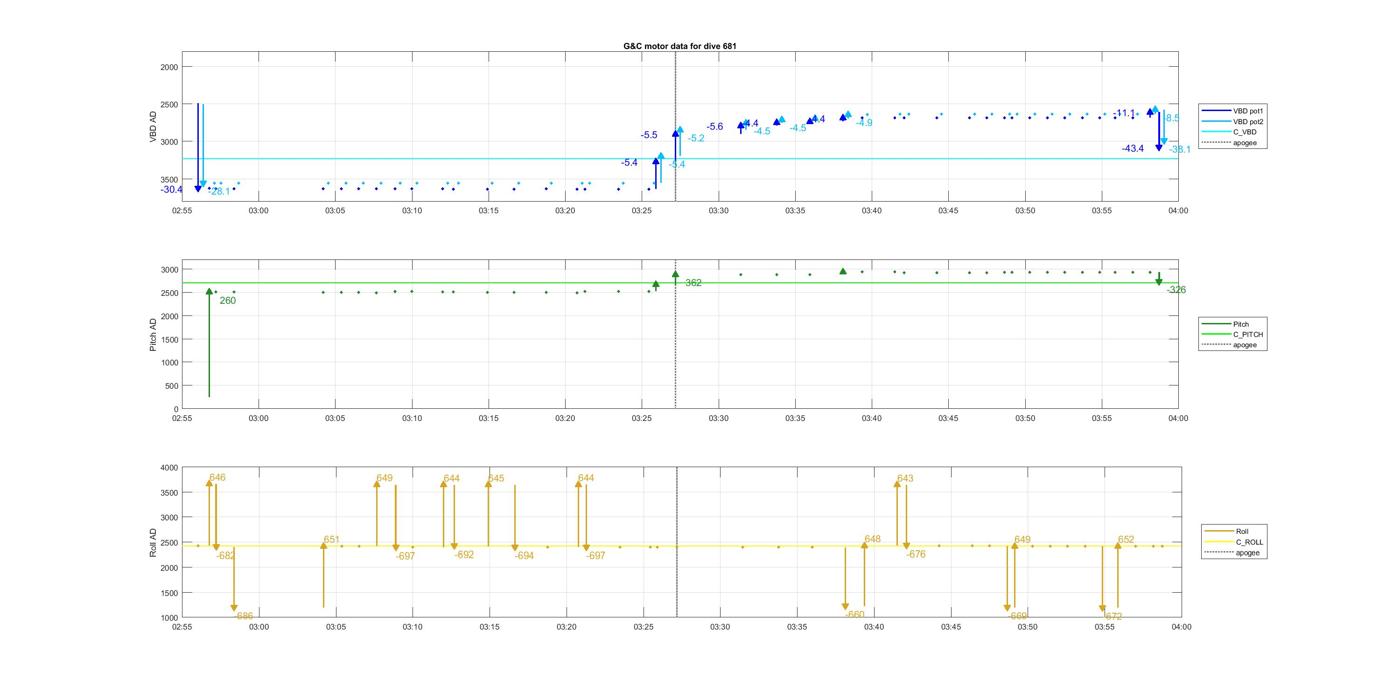Click the "646" roll data label

point(217,478)
